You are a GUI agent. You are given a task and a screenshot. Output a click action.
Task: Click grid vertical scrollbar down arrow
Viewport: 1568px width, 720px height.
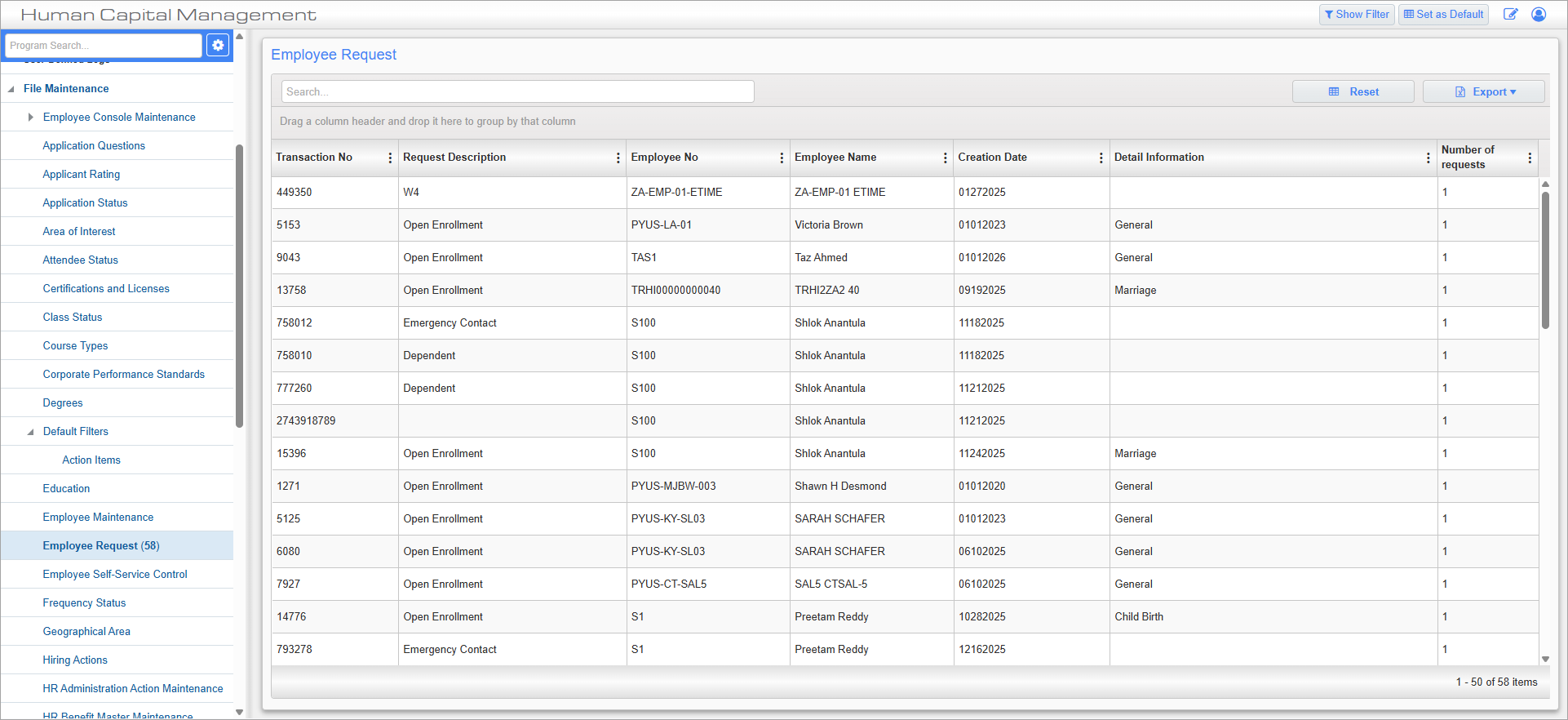1545,659
